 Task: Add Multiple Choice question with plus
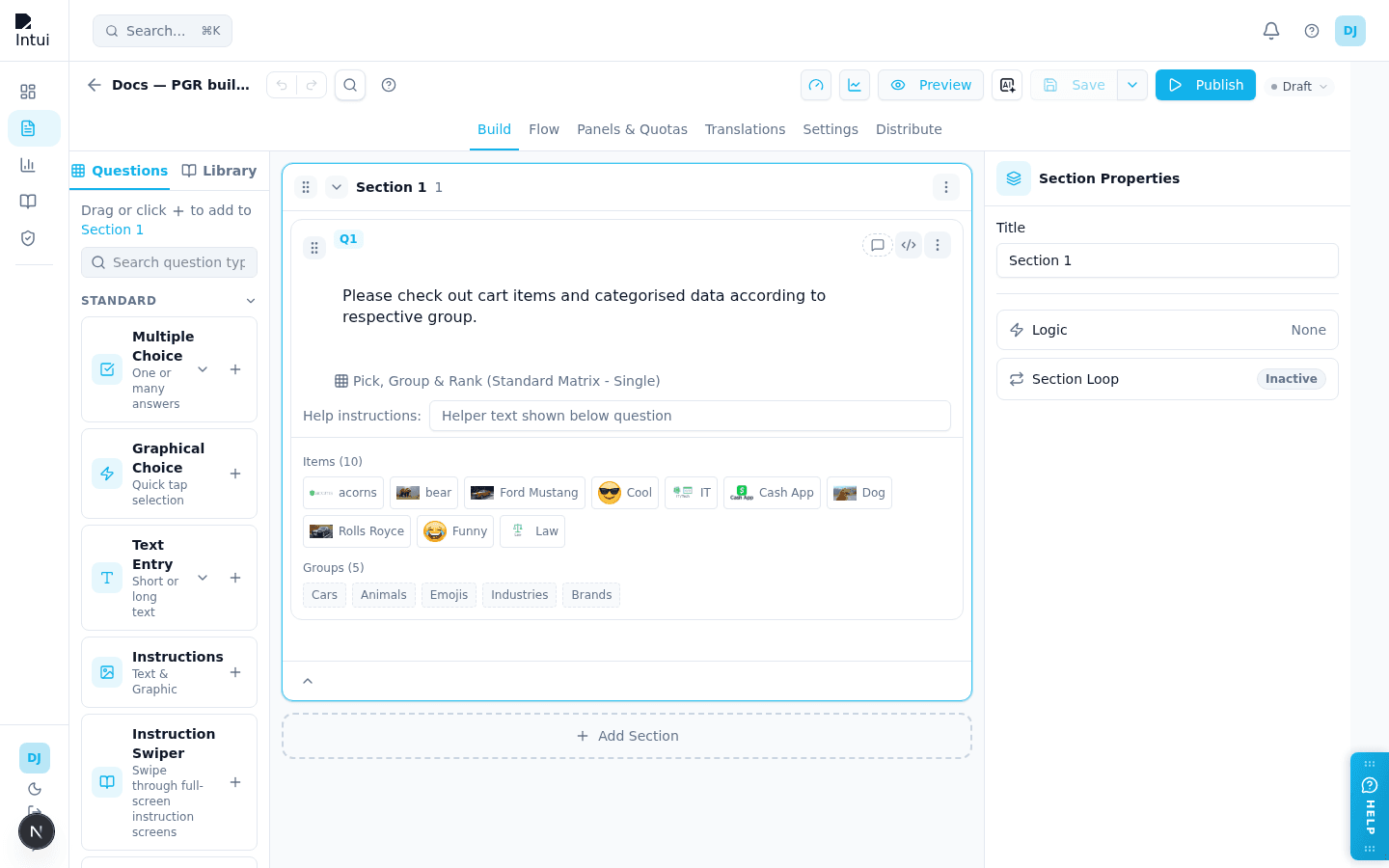tap(235, 369)
